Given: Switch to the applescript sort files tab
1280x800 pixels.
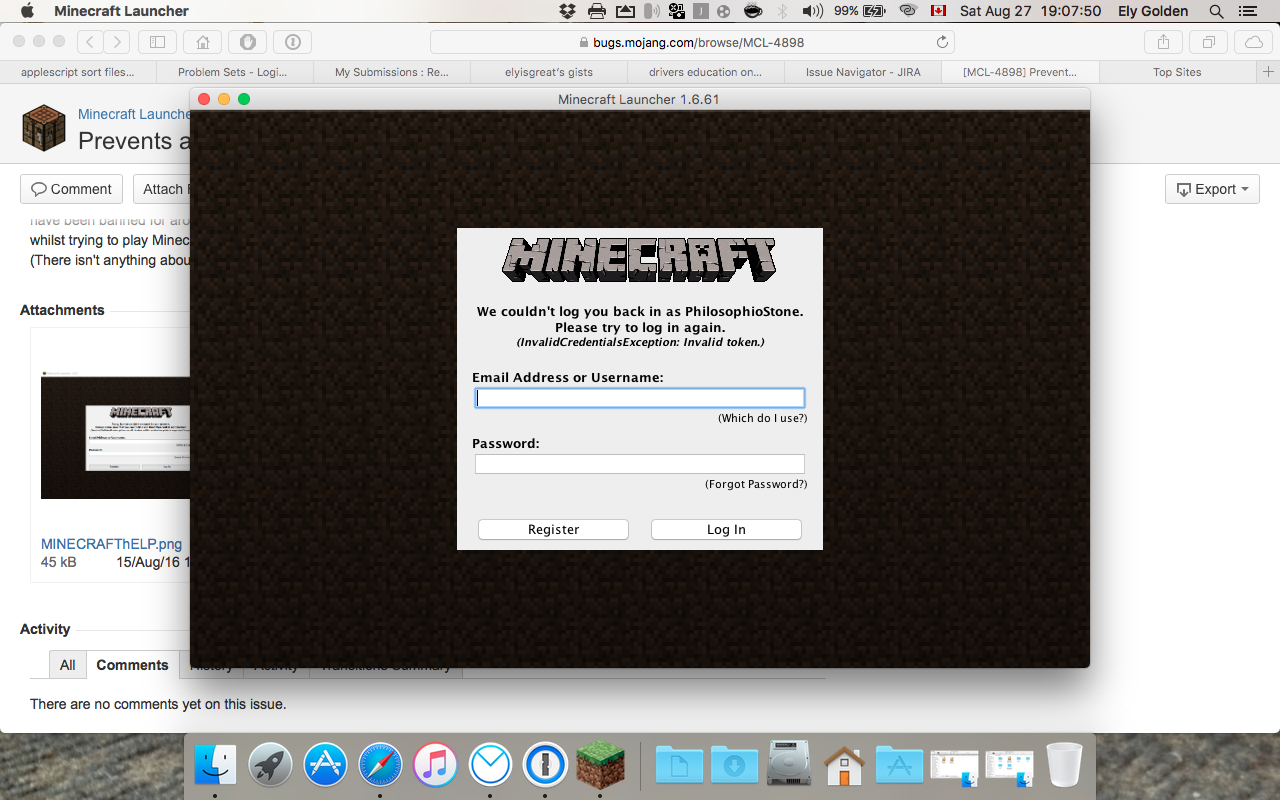Looking at the screenshot, I should click(78, 72).
